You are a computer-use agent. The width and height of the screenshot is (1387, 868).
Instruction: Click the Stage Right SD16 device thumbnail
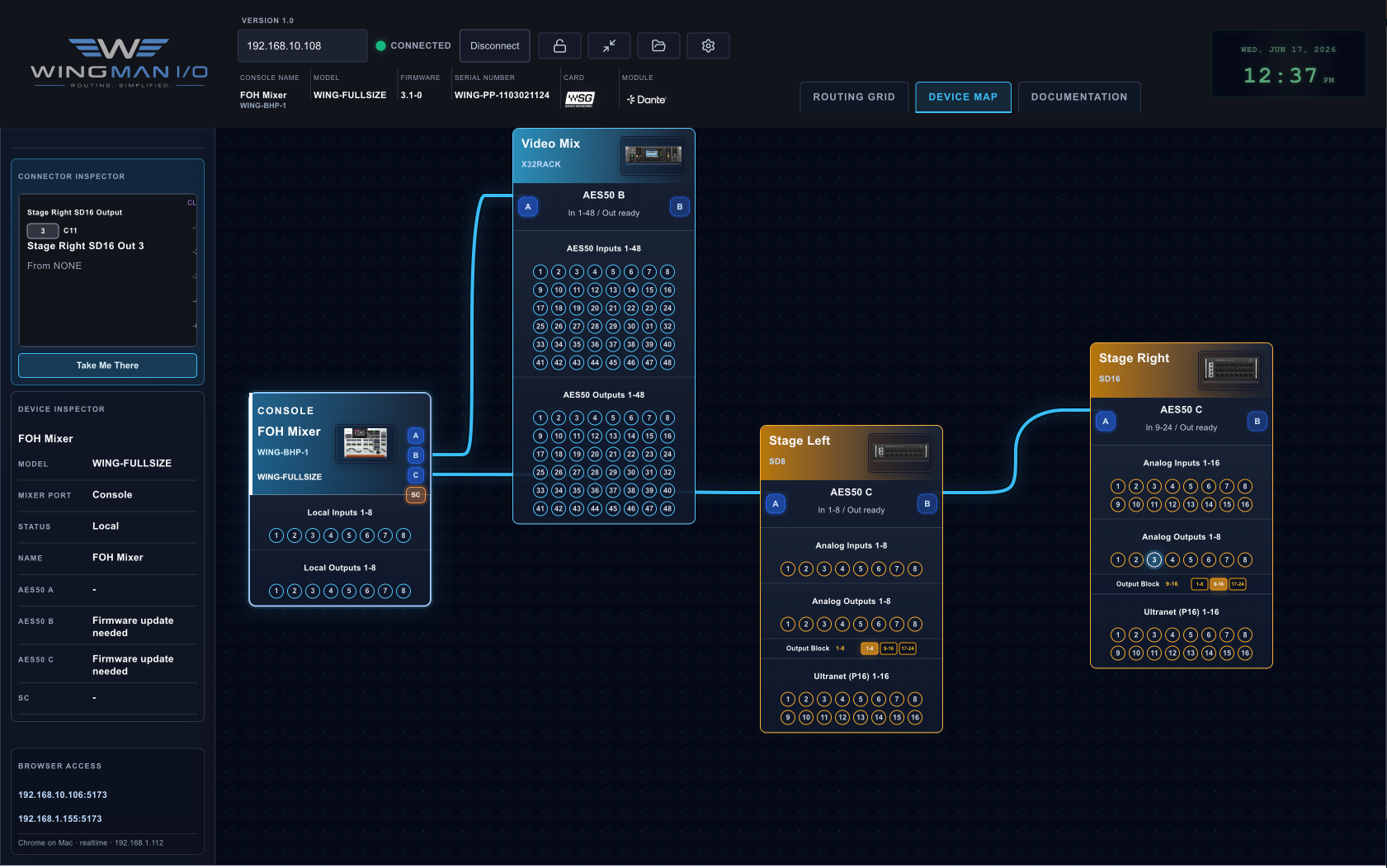click(1231, 370)
